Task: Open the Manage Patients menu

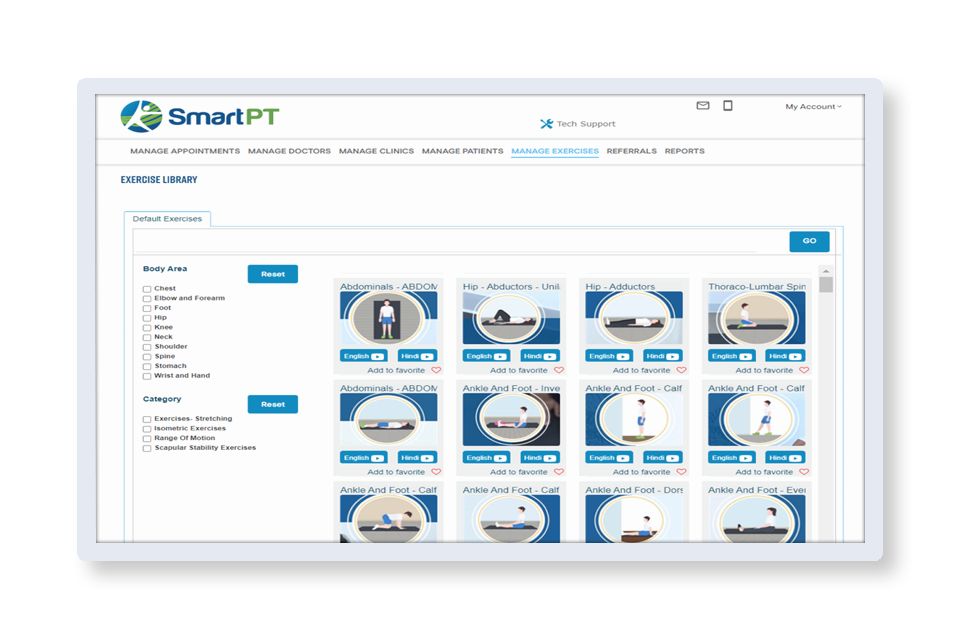Action: pyautogui.click(x=462, y=151)
